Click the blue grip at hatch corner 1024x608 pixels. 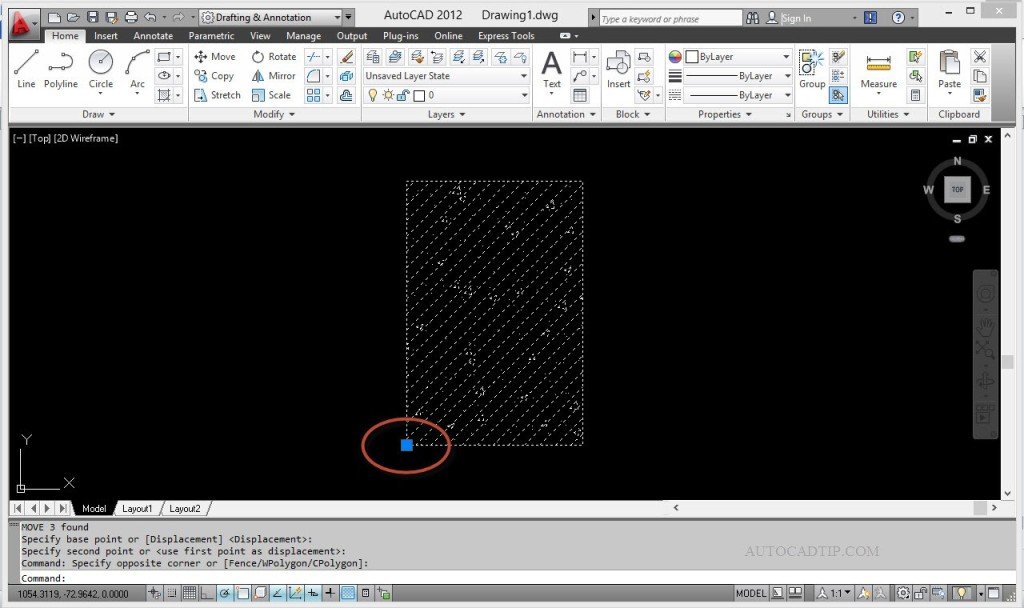pyautogui.click(x=407, y=445)
